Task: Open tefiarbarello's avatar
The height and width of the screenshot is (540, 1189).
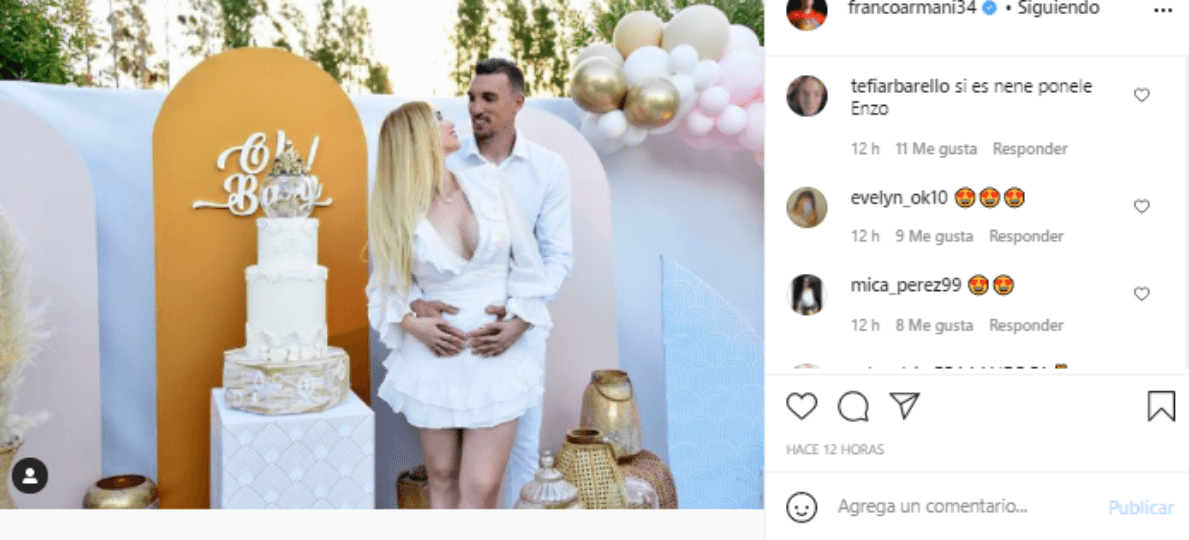Action: tap(806, 96)
